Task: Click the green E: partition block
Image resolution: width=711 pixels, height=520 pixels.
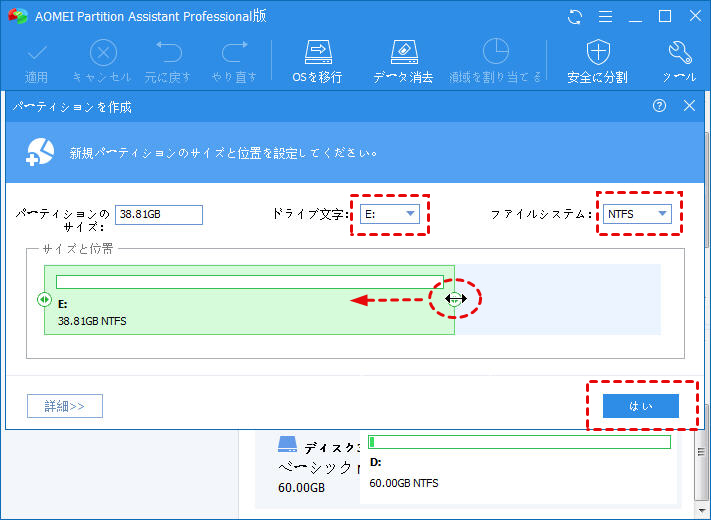Action: coord(249,300)
